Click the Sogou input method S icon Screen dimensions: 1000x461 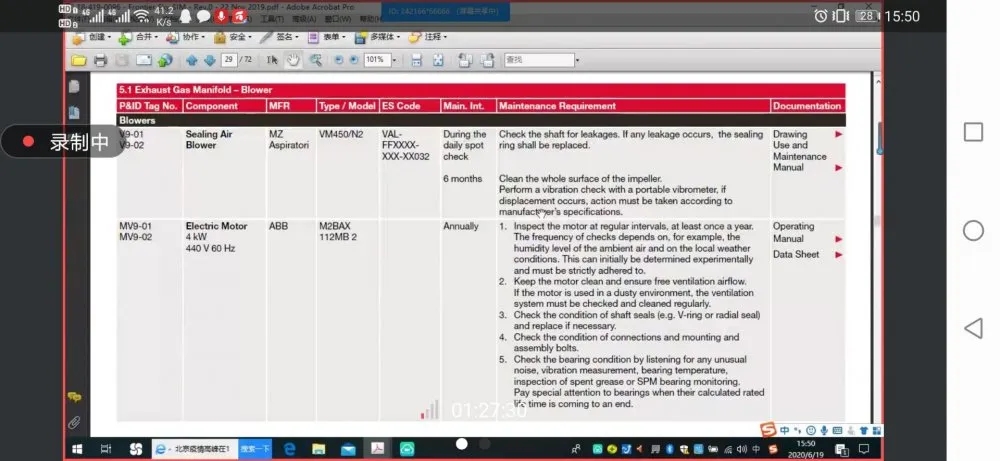pyautogui.click(x=768, y=430)
